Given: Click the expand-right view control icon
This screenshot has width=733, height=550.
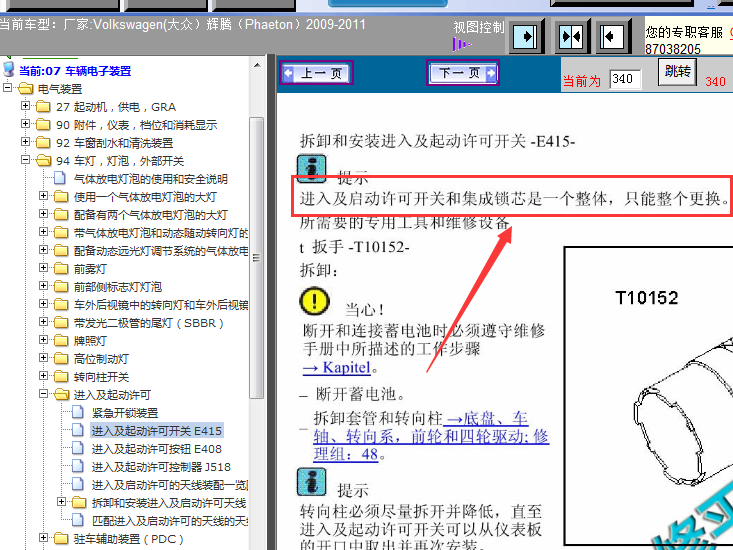Looking at the screenshot, I should tap(524, 37).
